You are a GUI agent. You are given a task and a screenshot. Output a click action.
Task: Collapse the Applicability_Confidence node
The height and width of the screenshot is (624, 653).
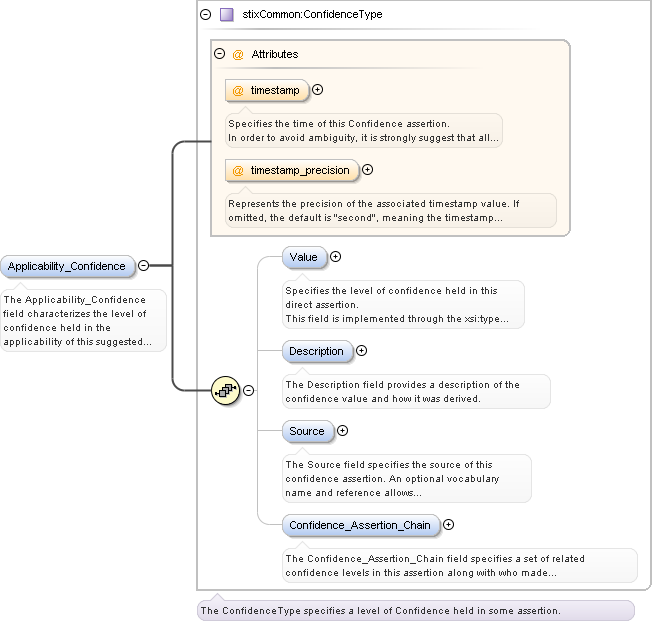(143, 265)
